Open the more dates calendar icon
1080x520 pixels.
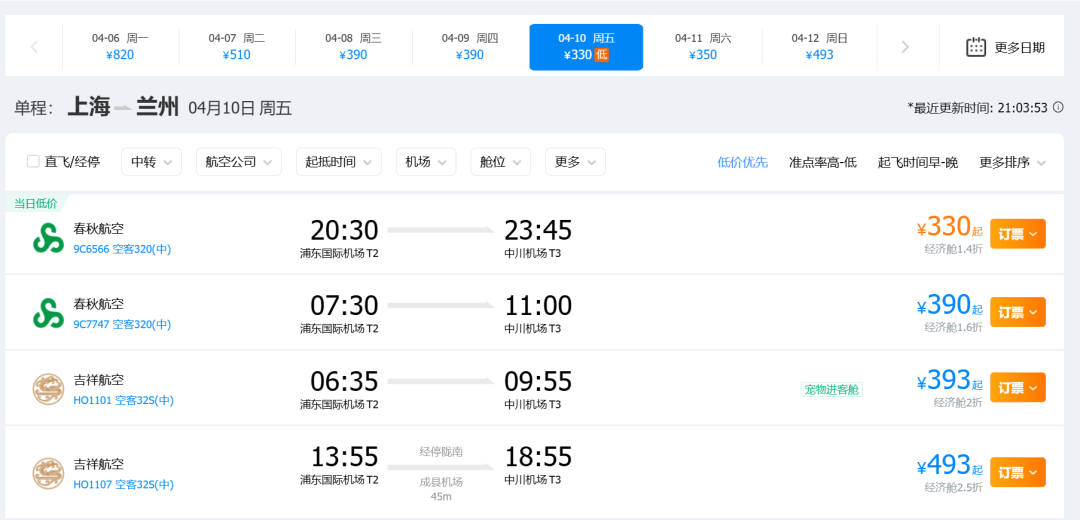(x=976, y=47)
